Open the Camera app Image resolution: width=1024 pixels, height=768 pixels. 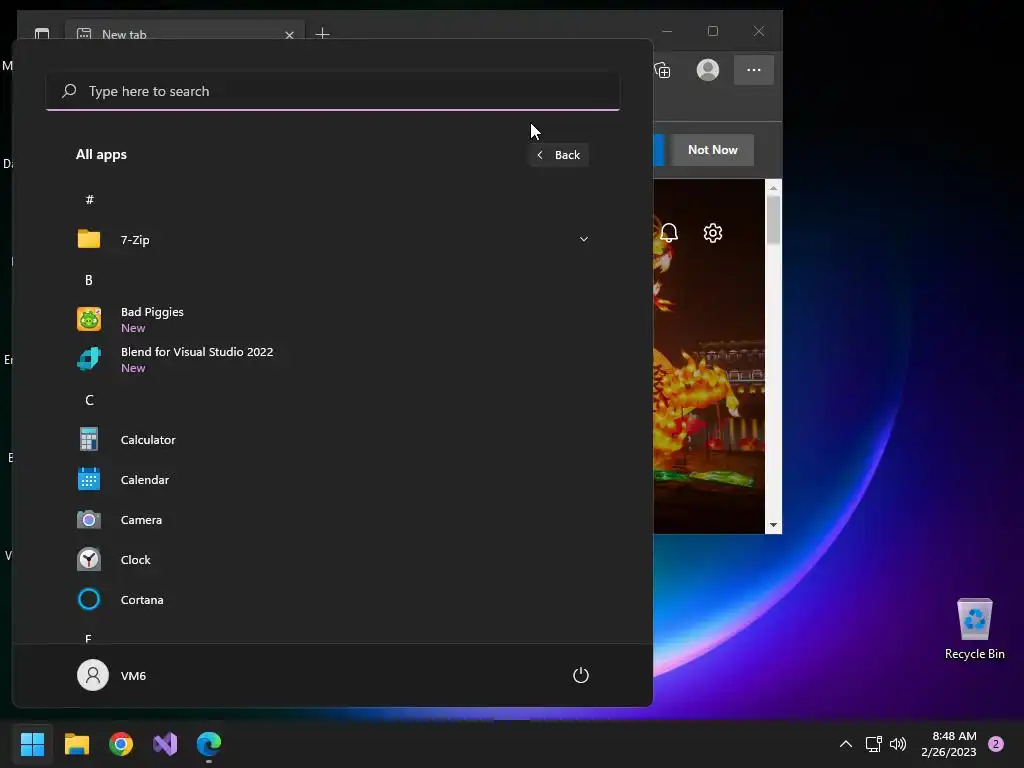click(332, 520)
